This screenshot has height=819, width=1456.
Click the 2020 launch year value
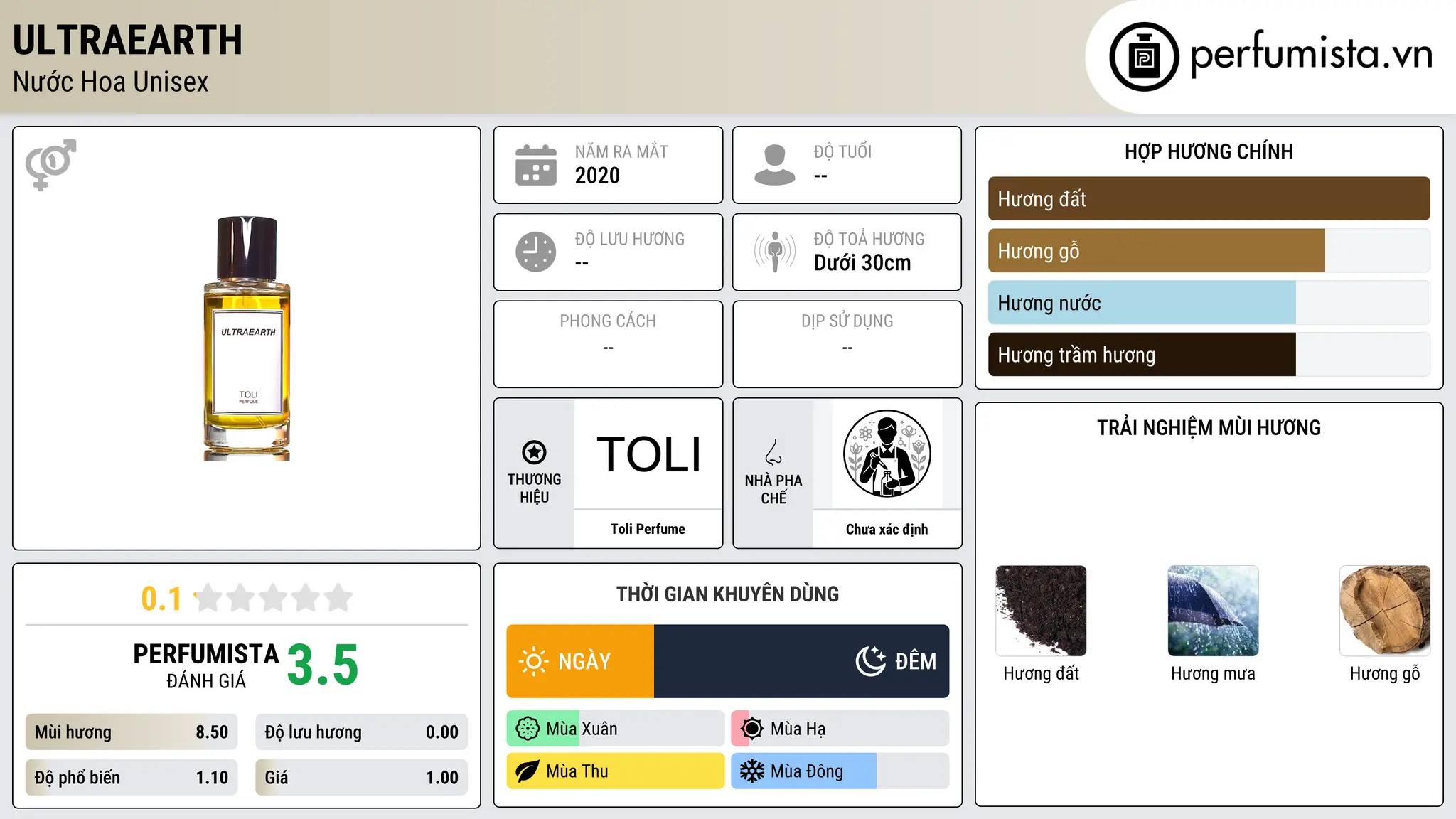coord(597,176)
